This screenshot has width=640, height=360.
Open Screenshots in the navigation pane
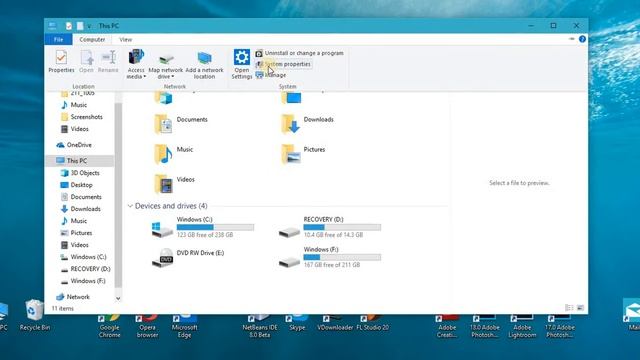tap(82, 117)
